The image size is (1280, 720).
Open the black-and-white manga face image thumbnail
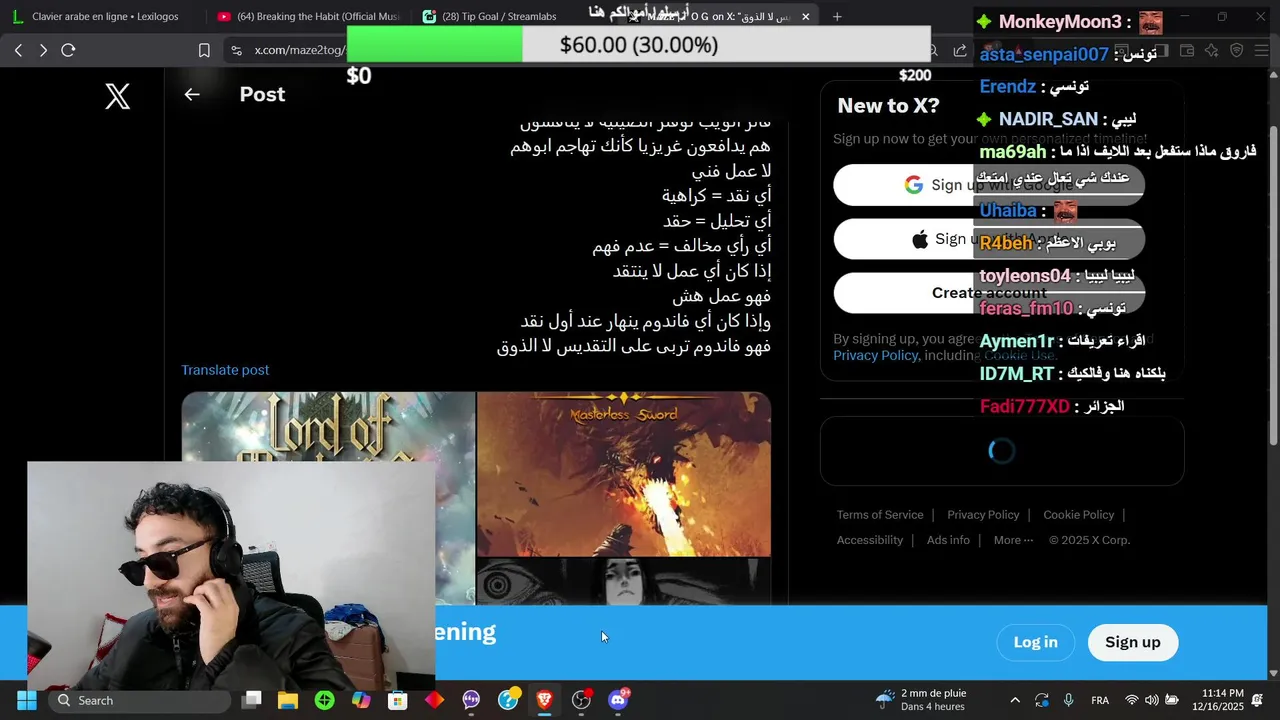click(624, 582)
